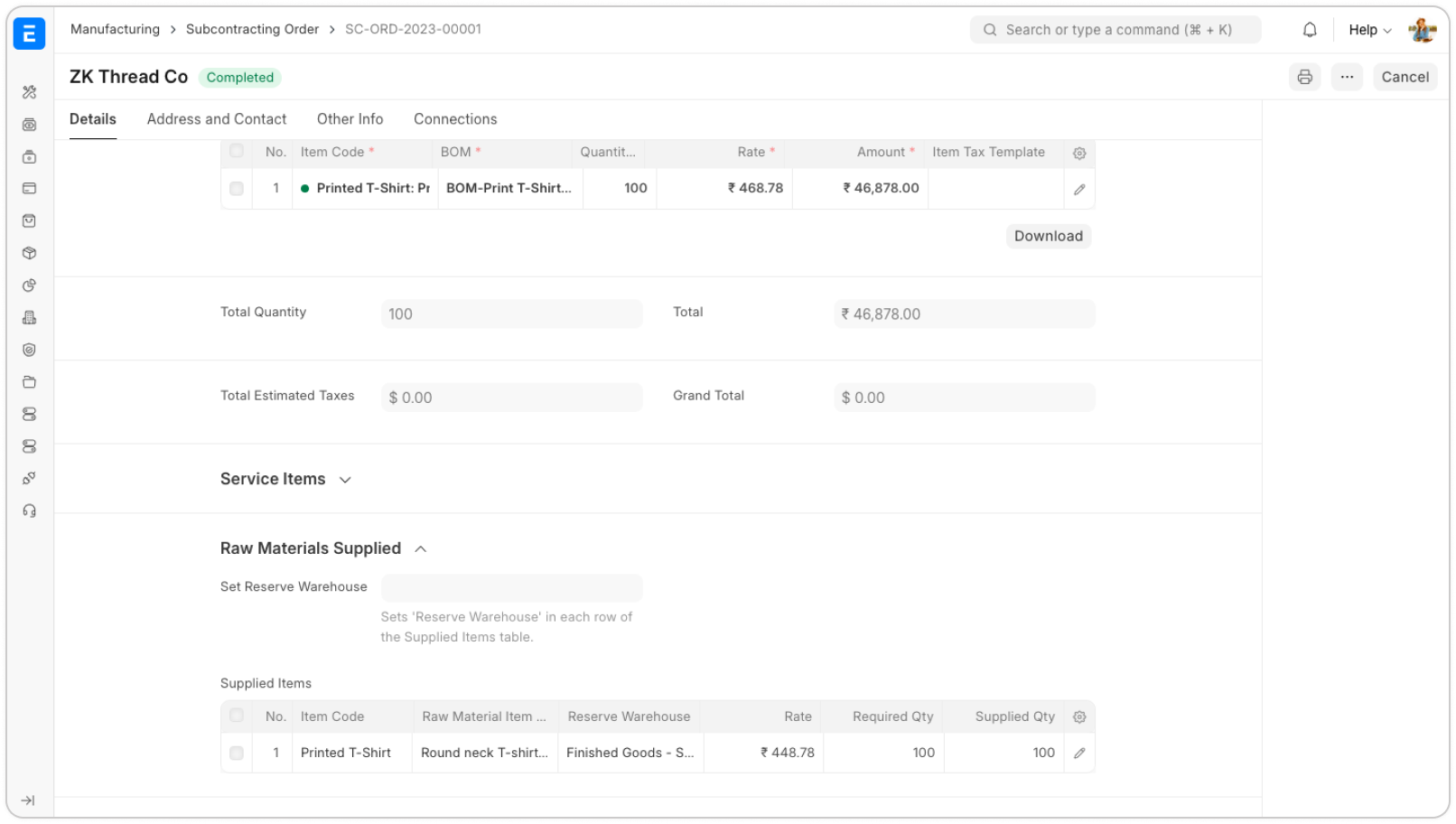Open the tools wrench sidebar icon
The width and height of the screenshot is (1456, 824).
point(29,92)
